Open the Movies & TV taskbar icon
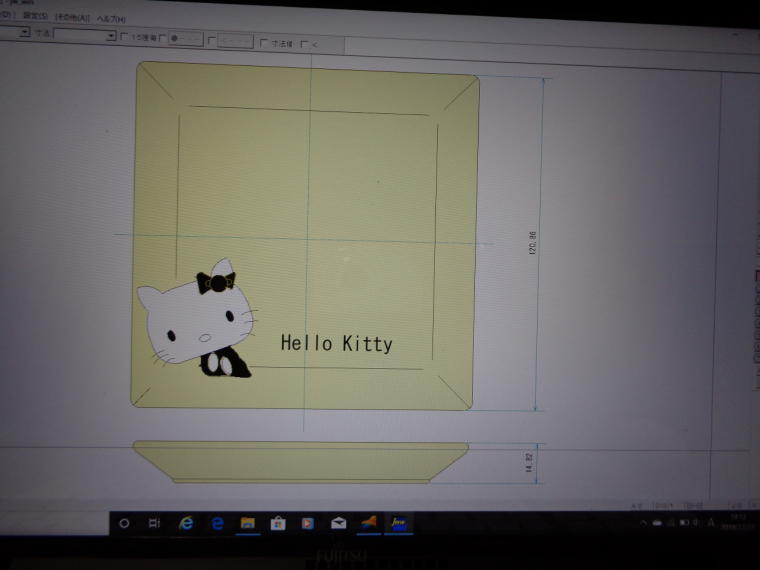Viewport: 760px width, 570px height. tap(308, 523)
